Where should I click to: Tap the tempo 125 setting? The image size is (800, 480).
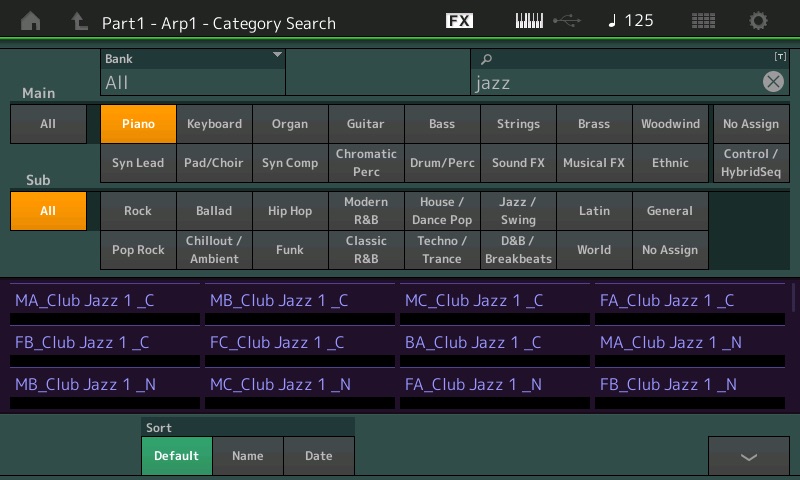point(631,21)
